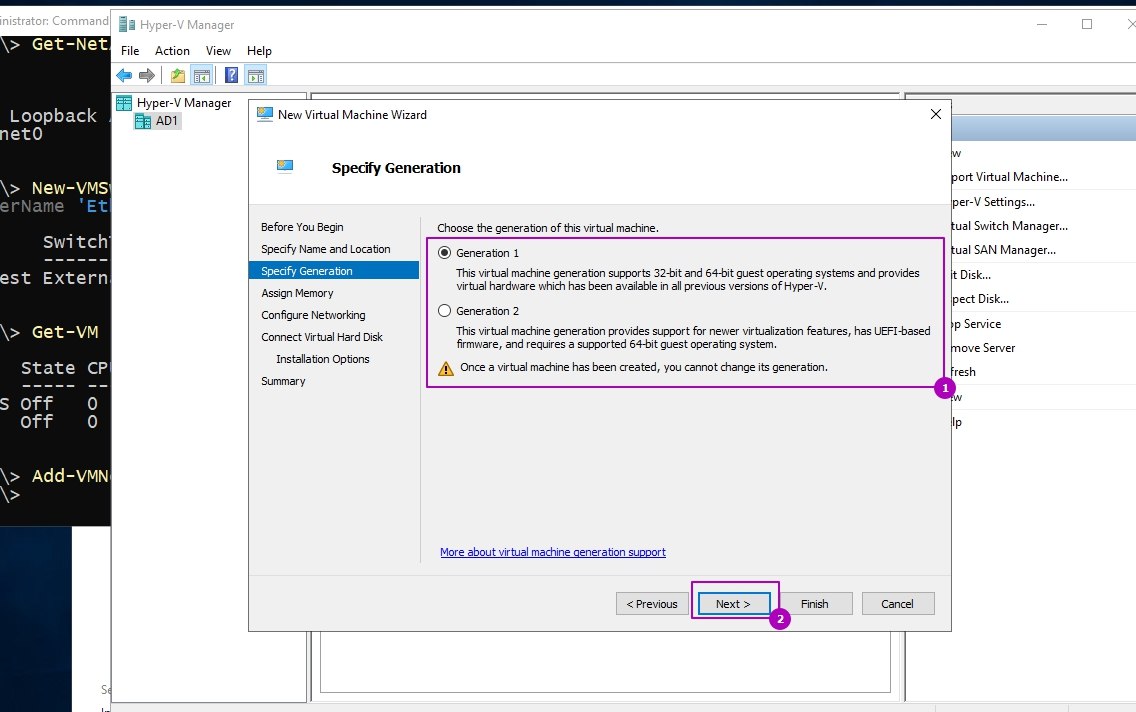The width and height of the screenshot is (1136, 712).
Task: Go to Configure Networking step
Action: point(314,314)
